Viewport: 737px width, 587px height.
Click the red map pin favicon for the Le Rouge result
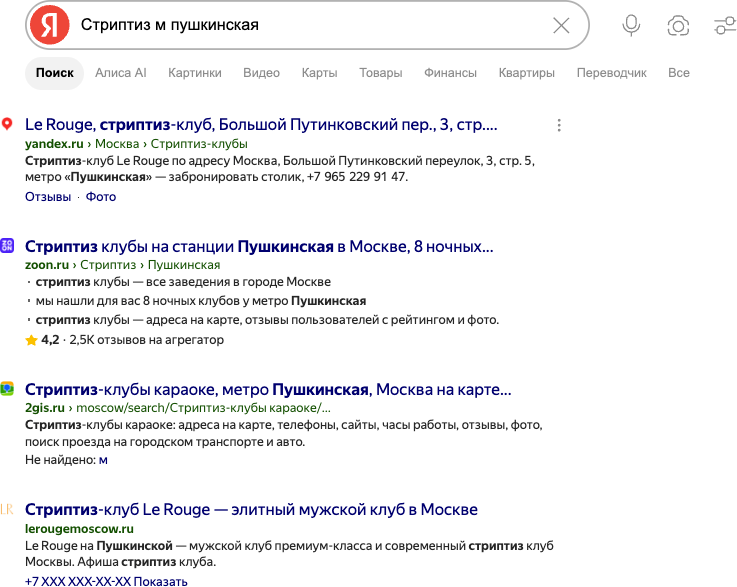point(7,124)
